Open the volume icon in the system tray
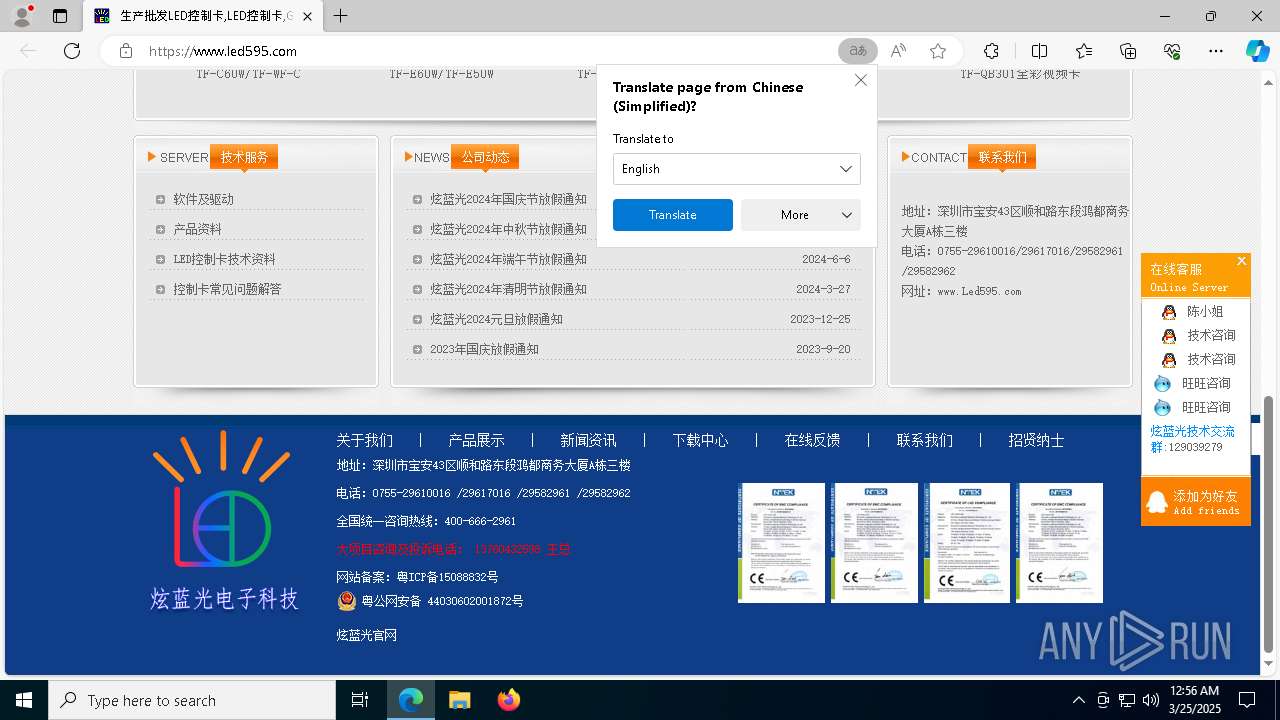The image size is (1280, 720). [x=1150, y=700]
